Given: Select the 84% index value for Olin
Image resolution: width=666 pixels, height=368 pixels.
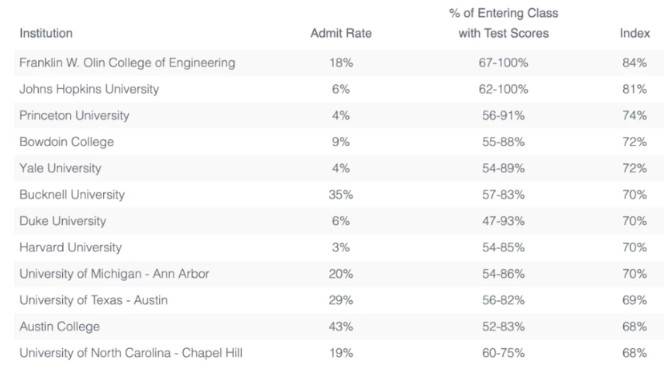Looking at the screenshot, I should pos(635,63).
